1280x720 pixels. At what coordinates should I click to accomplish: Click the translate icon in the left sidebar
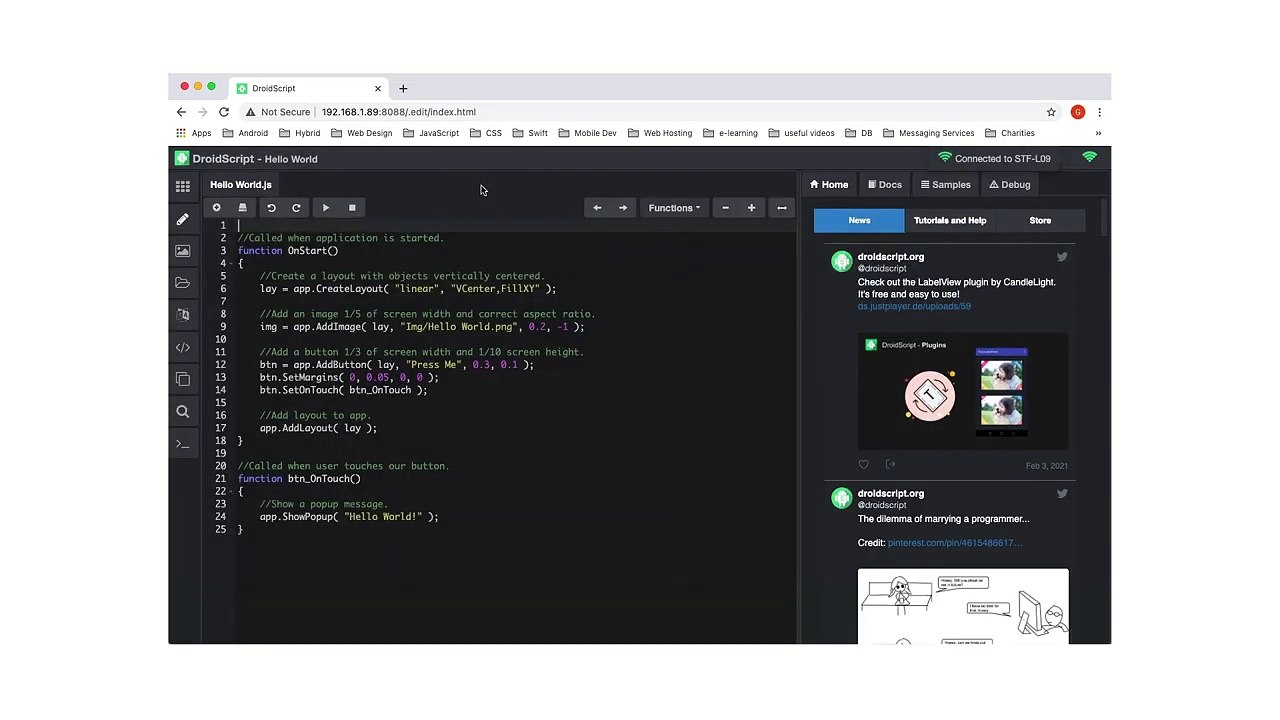pos(183,315)
